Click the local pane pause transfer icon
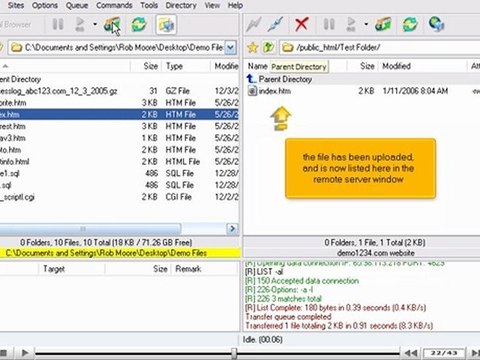Viewport: 480px width, 360px height. (x=58, y=24)
